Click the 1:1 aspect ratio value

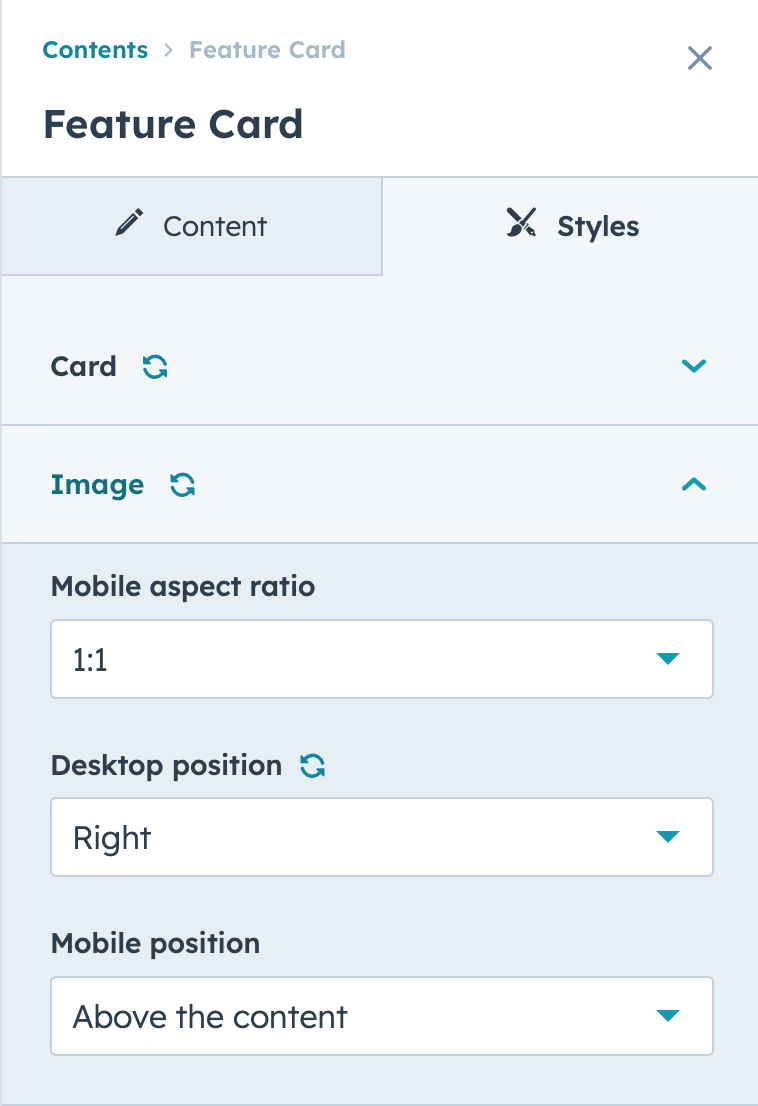click(x=90, y=660)
